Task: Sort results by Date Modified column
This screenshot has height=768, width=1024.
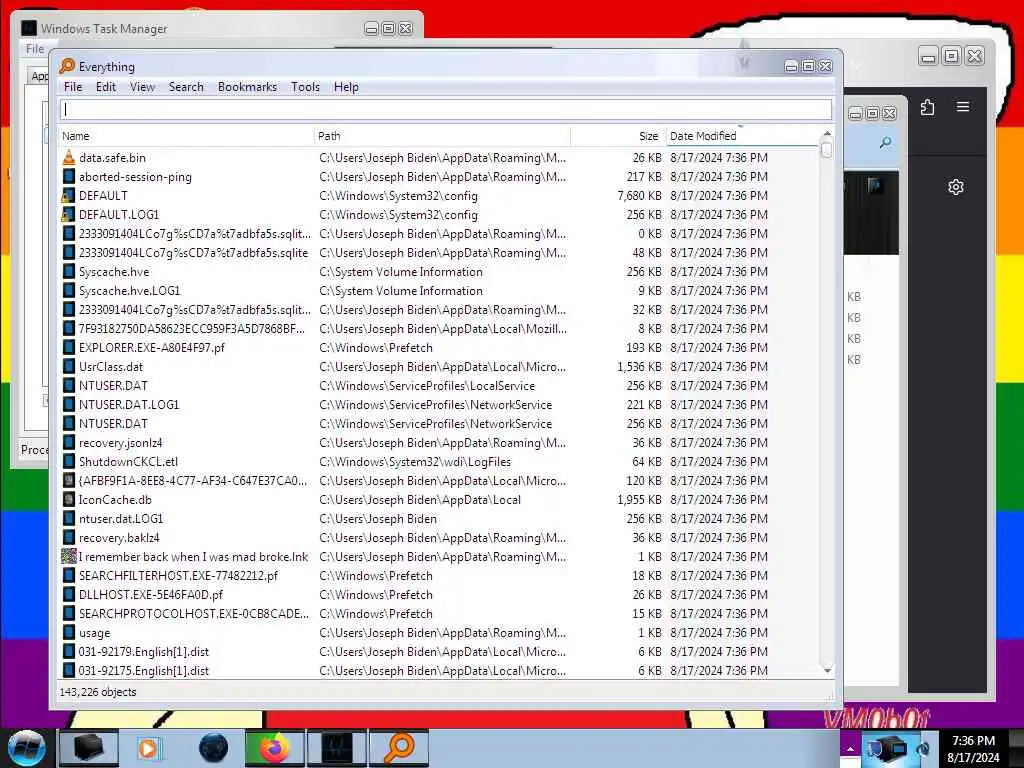Action: tap(741, 136)
